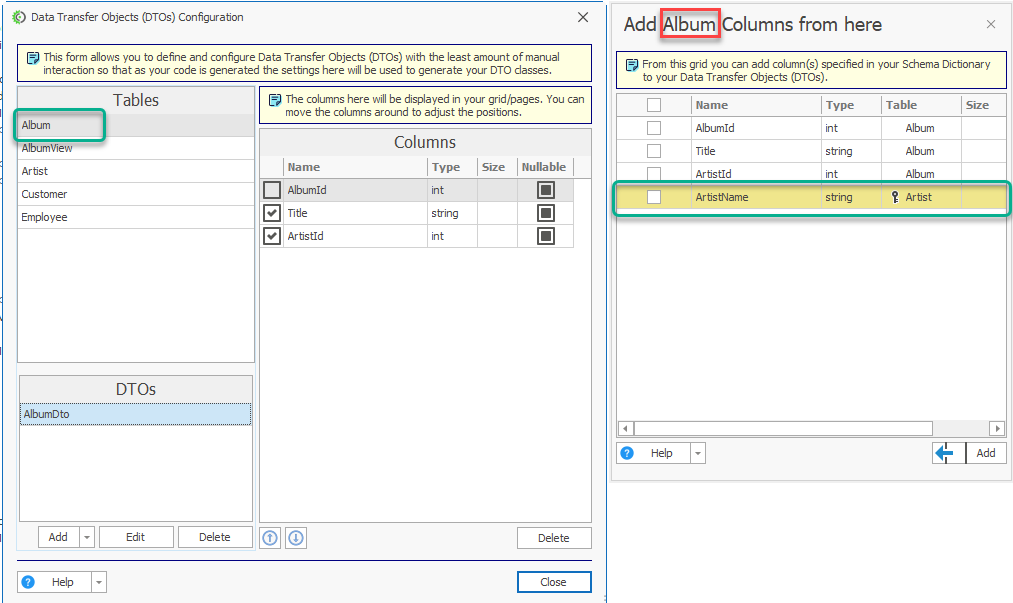The height and width of the screenshot is (603, 1013).
Task: Uncheck the Title column checkbox
Action: tap(272, 213)
